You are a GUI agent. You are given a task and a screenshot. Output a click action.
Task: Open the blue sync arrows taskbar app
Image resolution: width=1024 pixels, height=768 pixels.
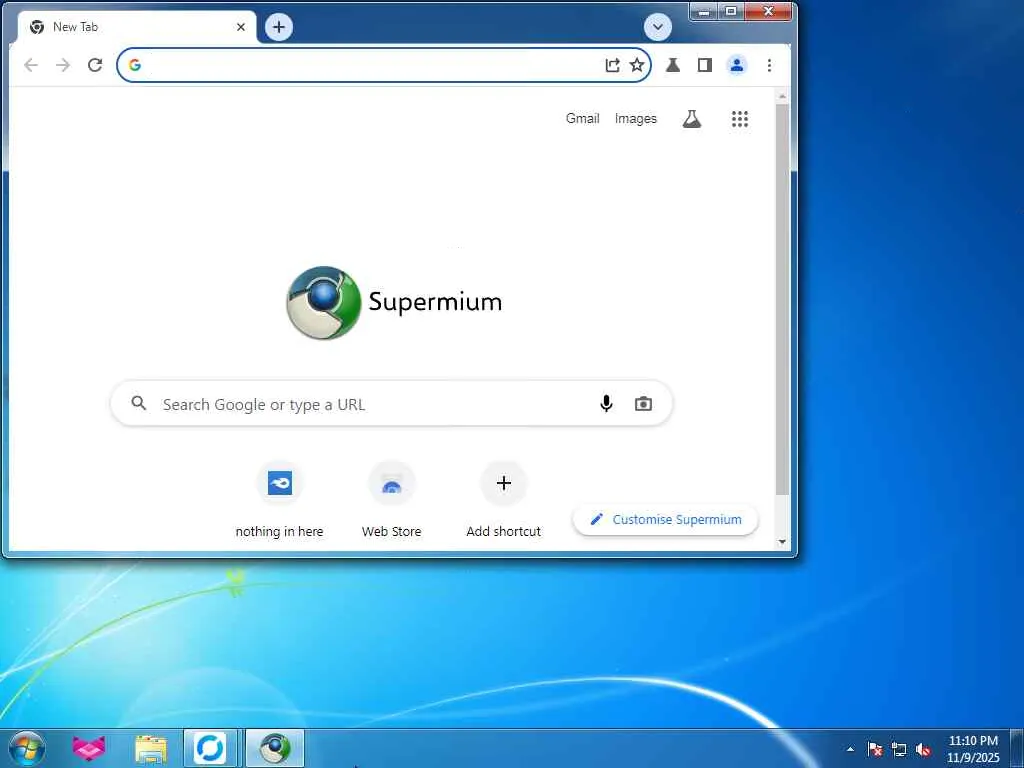click(x=210, y=748)
